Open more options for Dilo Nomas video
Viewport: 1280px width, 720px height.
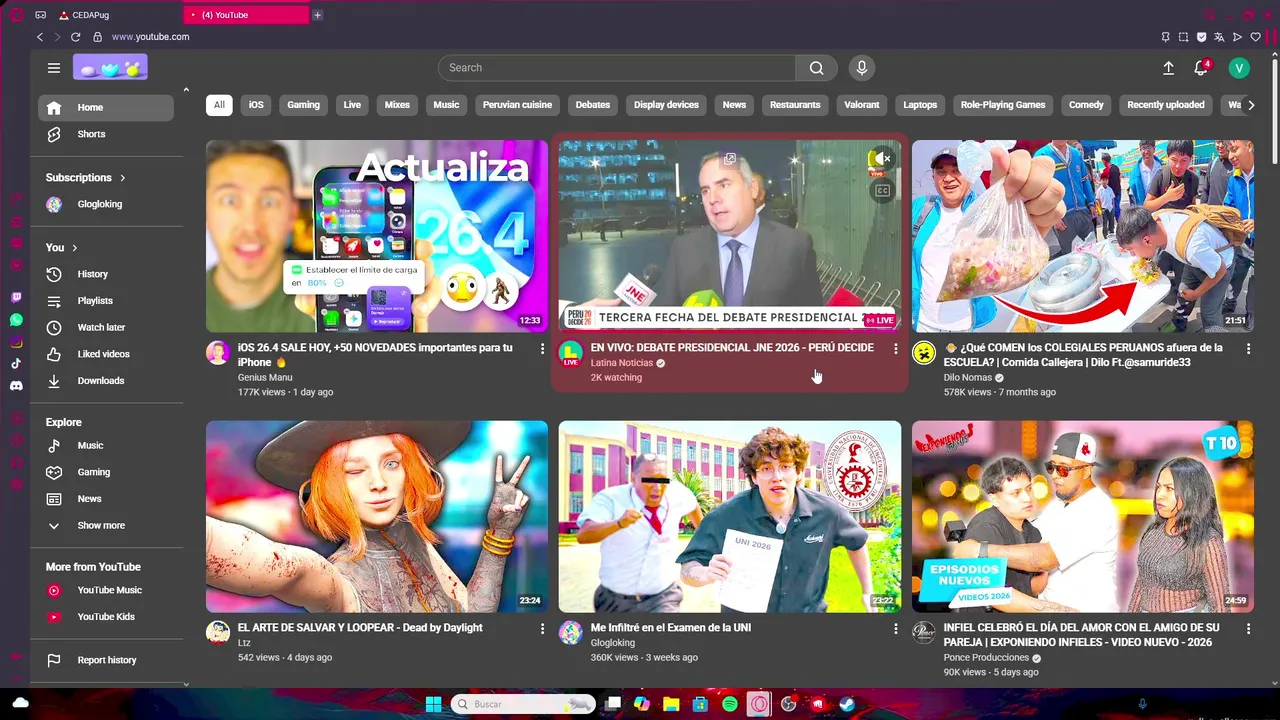pyautogui.click(x=1248, y=349)
